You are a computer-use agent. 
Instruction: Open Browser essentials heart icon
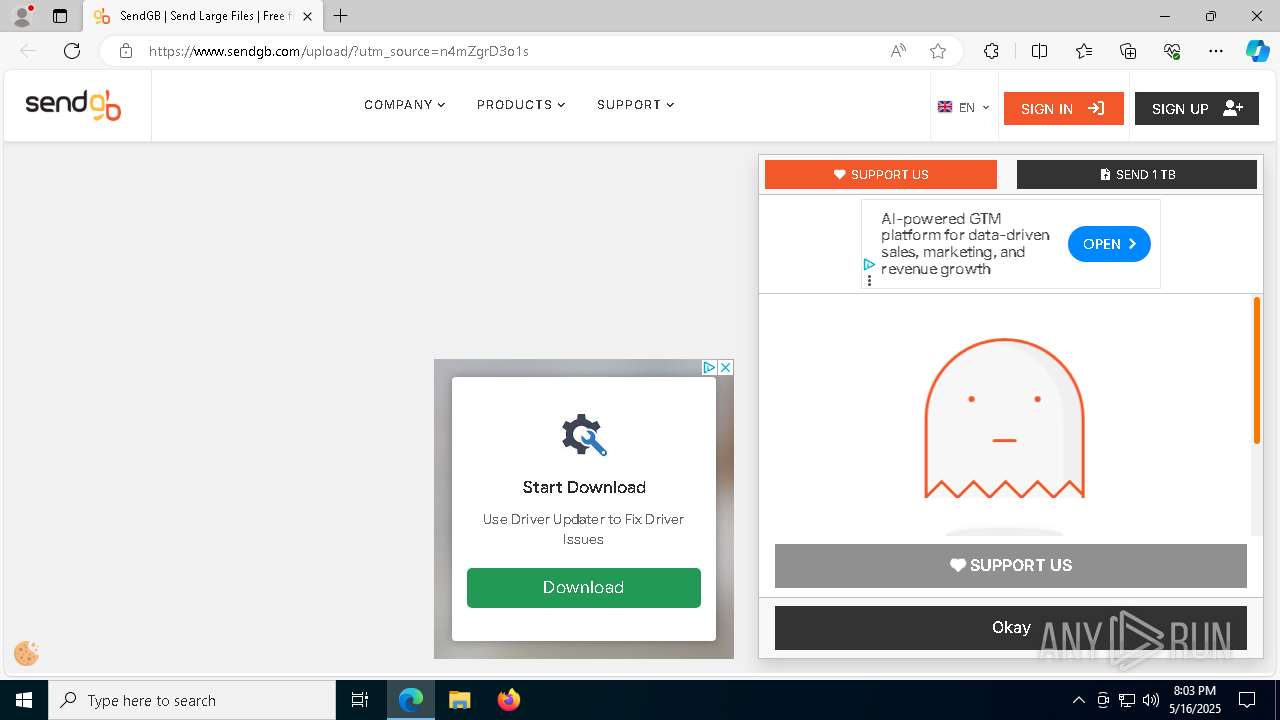click(1172, 51)
